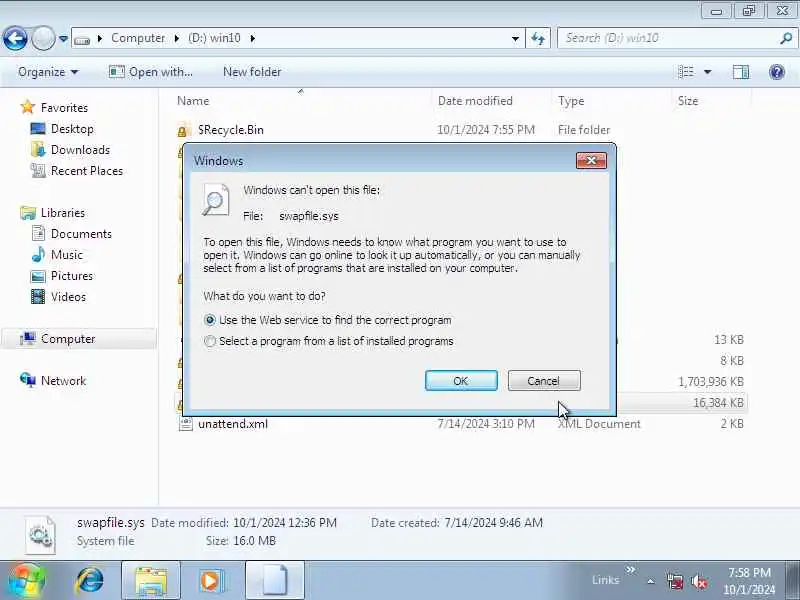Select a program from installed programs radio option

point(210,341)
